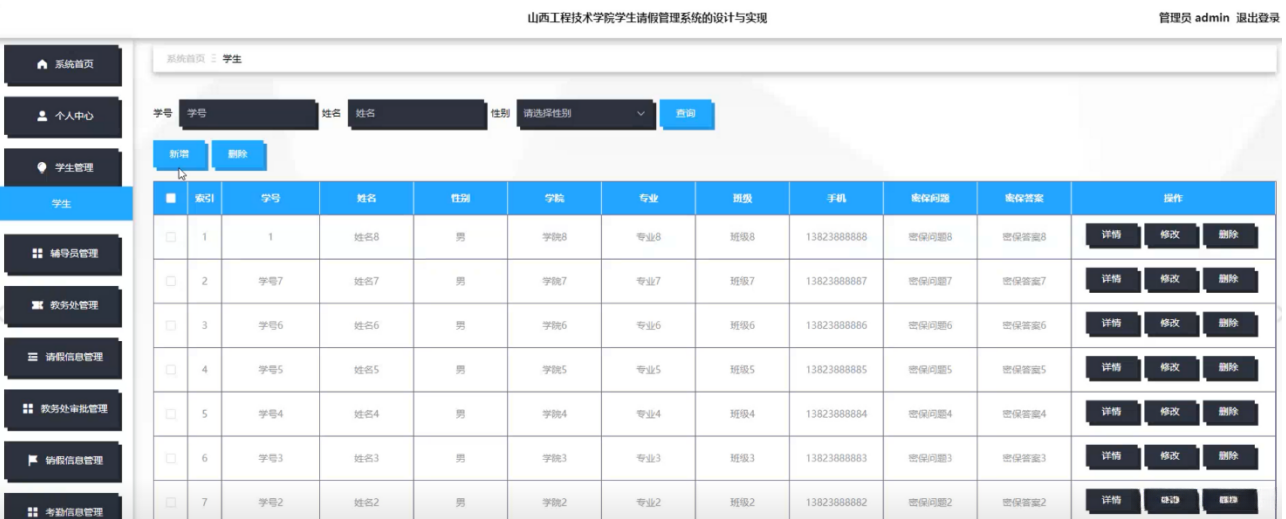Open 详情 for the 姓名8 row
Image resolution: width=1286 pixels, height=519 pixels.
(x=1111, y=236)
